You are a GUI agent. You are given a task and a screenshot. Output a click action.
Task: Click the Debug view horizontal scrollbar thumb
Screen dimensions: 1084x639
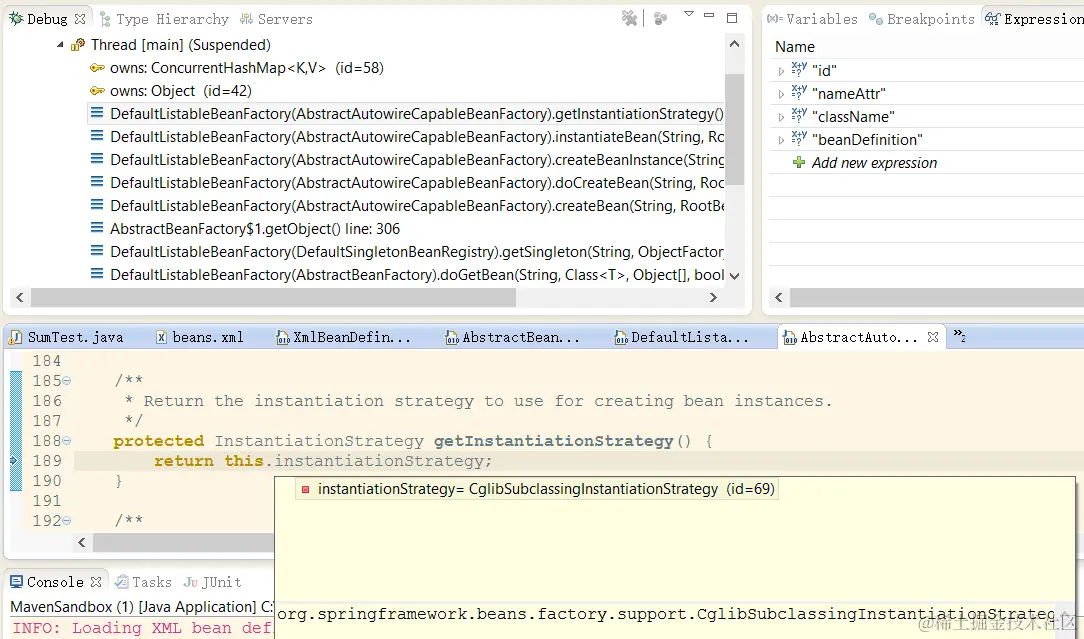click(273, 297)
